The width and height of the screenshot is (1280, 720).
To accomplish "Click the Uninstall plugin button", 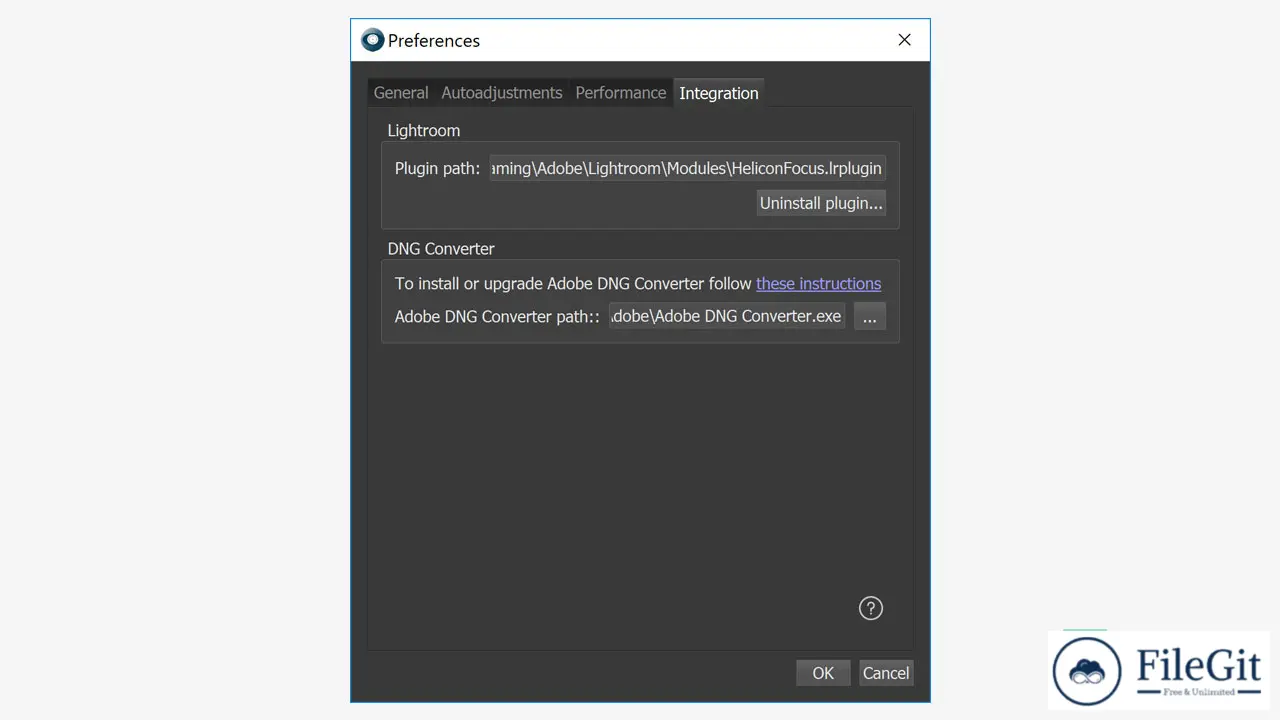I will (x=821, y=203).
